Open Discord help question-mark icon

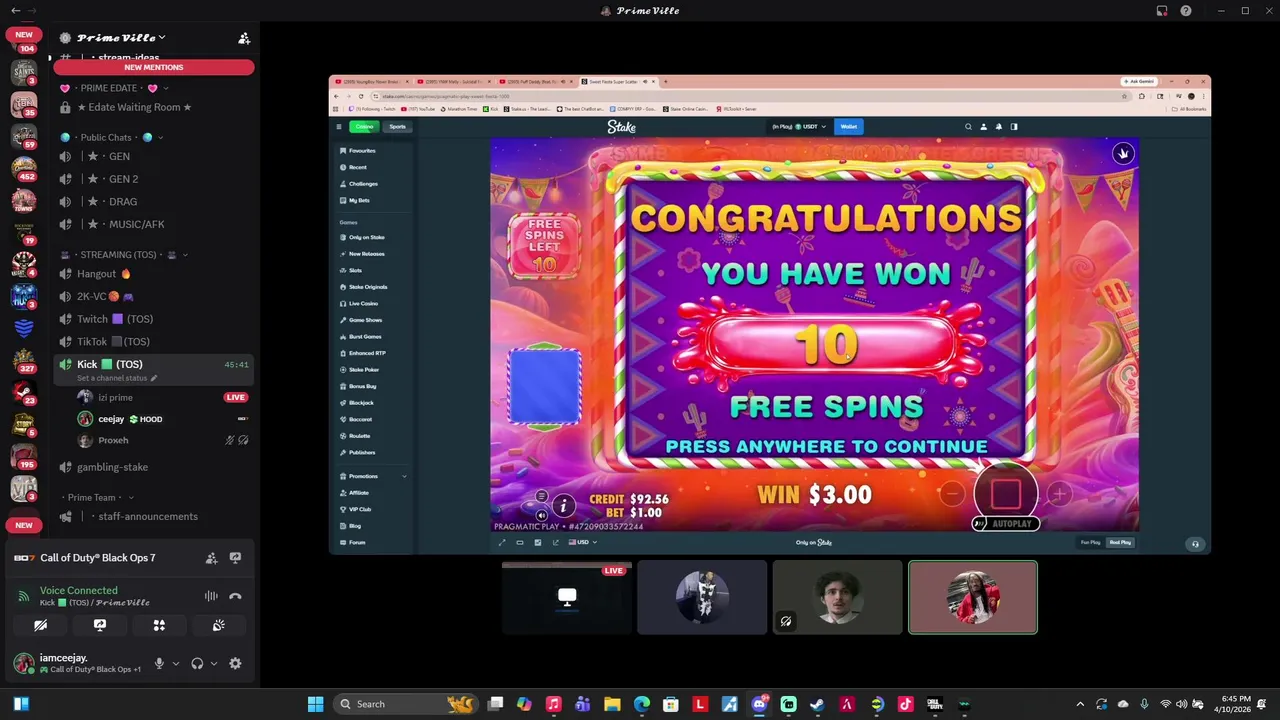coord(1186,11)
